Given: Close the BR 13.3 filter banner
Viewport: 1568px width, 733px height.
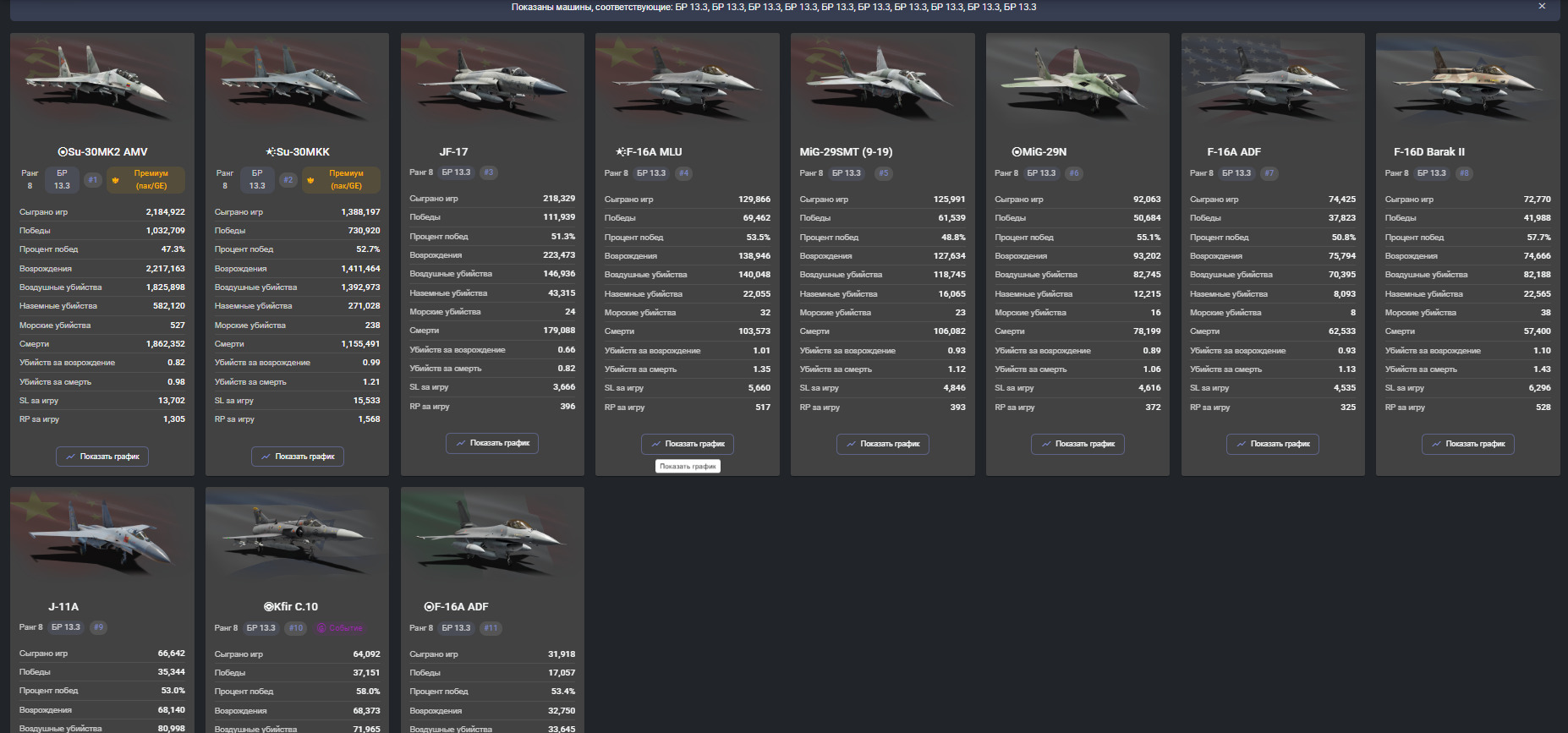Looking at the screenshot, I should coord(1542,6).
